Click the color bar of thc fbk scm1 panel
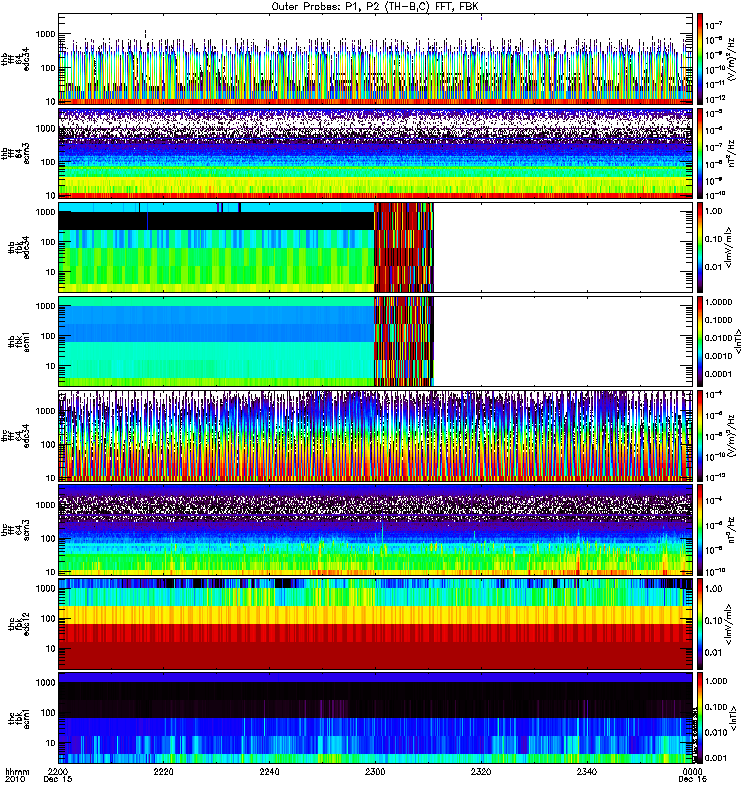The width and height of the screenshot is (750, 800). [x=700, y=718]
